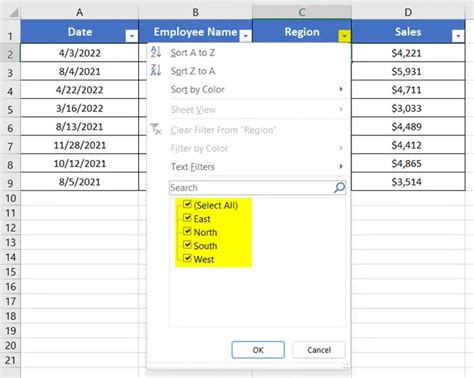Open the Text Filters menu item
The width and height of the screenshot is (474, 378).
coord(248,166)
